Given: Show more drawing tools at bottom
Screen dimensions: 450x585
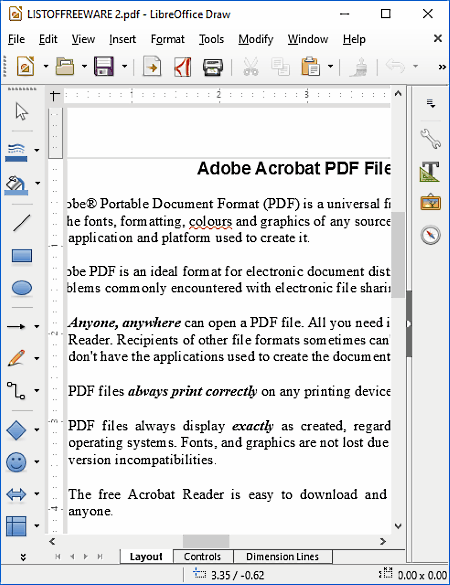Looking at the screenshot, I should click(23, 557).
